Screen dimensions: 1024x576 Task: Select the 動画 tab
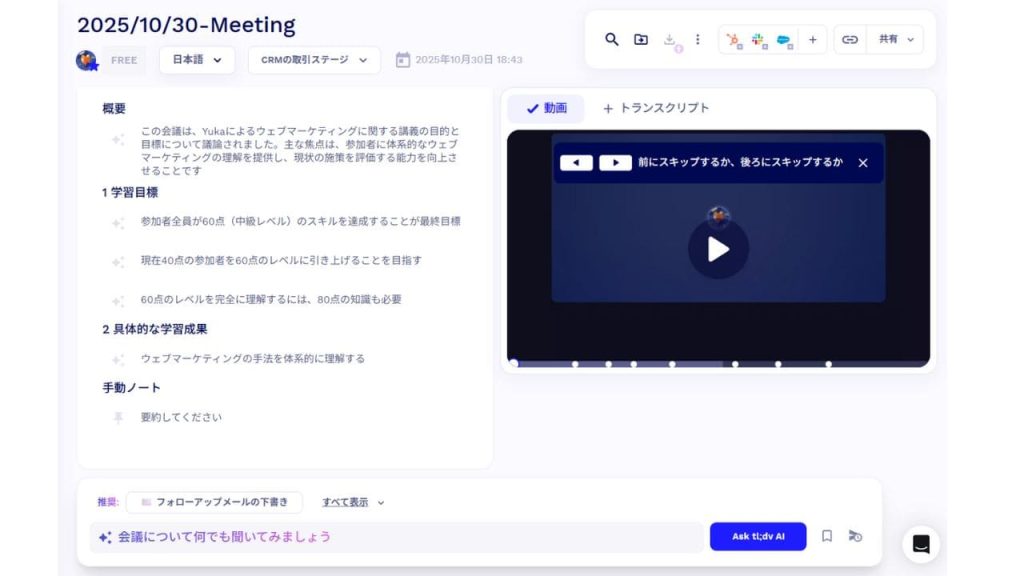click(546, 108)
